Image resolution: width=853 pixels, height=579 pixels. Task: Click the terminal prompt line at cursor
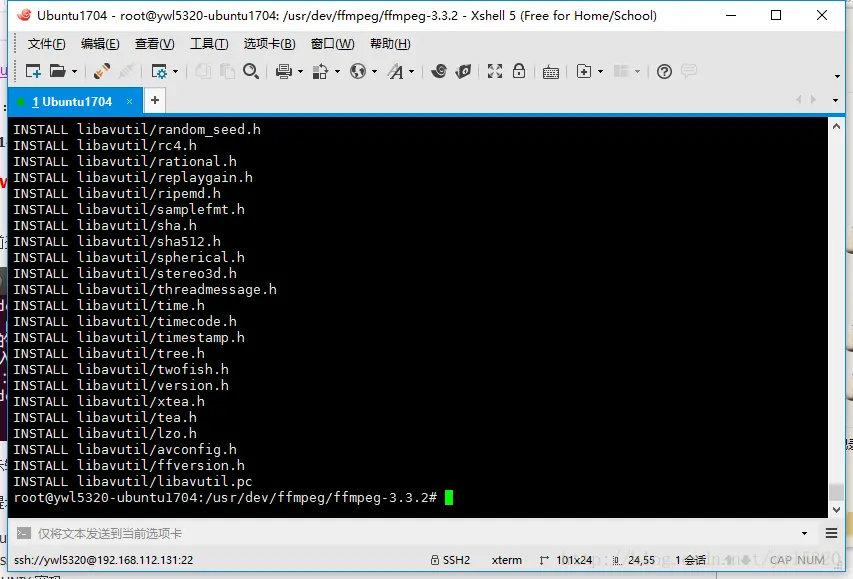233,497
